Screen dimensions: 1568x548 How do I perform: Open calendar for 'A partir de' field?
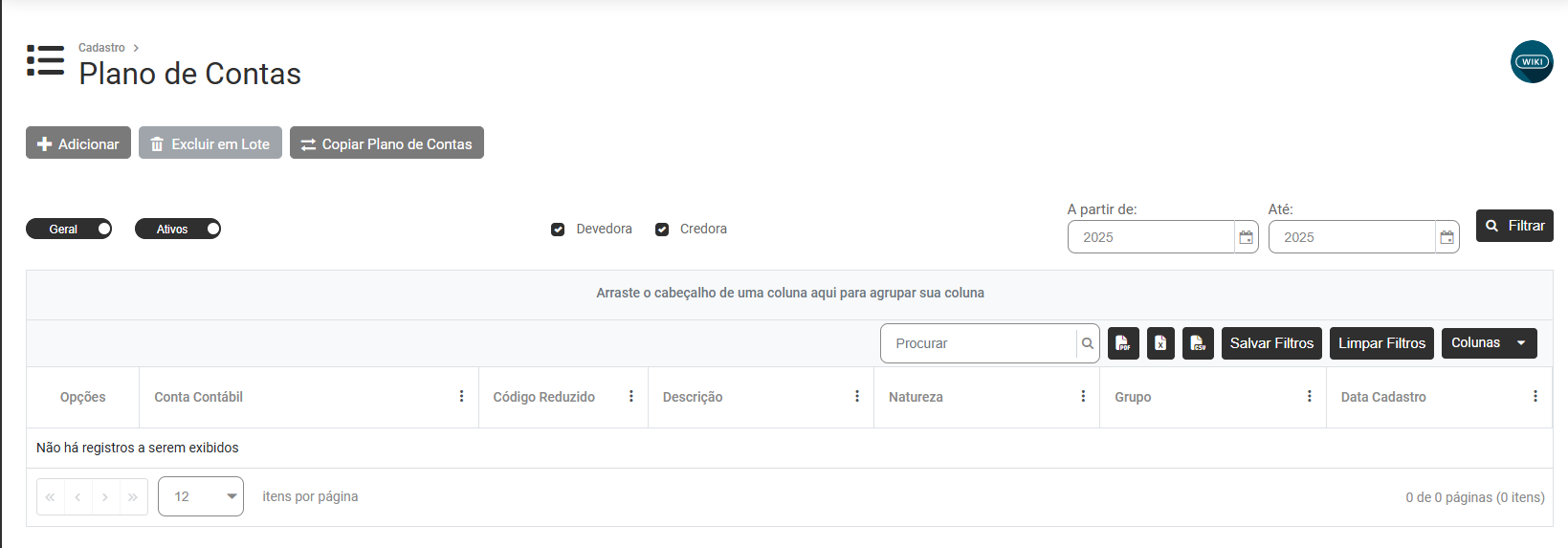coord(1246,237)
